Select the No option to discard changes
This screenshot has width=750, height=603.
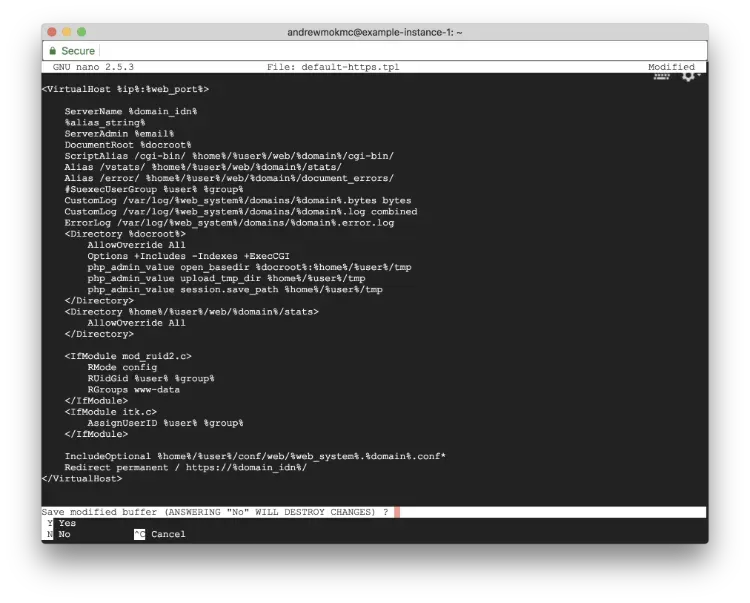pyautogui.click(x=64, y=534)
